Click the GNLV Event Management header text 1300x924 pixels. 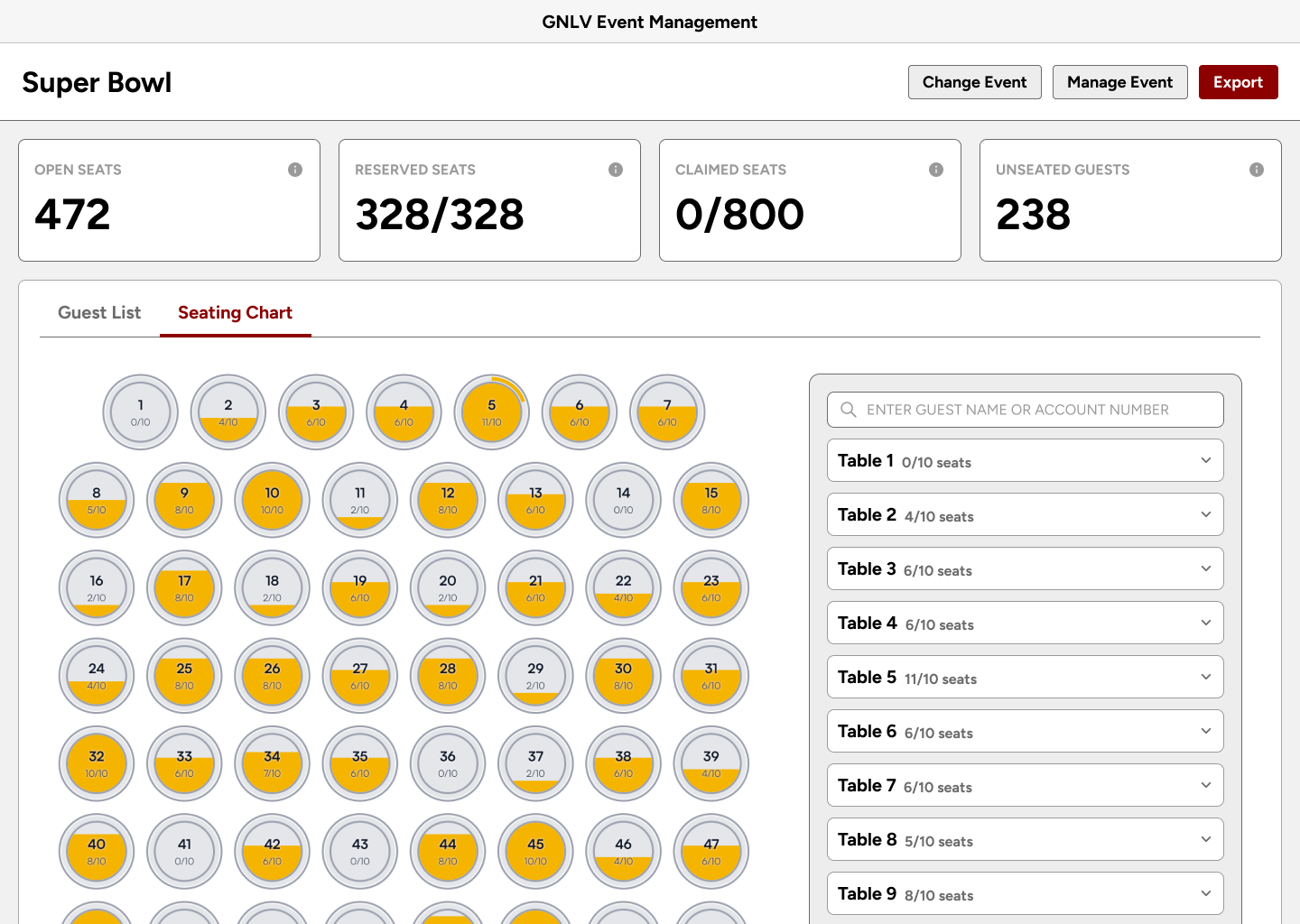pyautogui.click(x=650, y=22)
